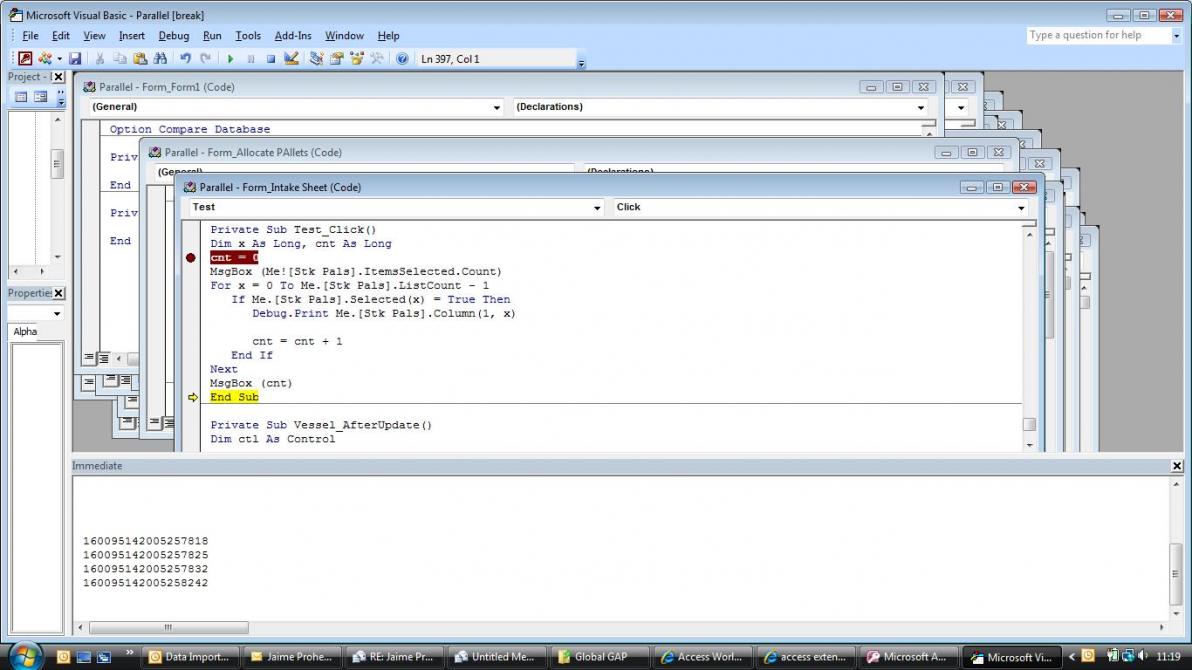Save the project with the floppy disk icon
Viewport: 1192px width, 670px height.
[75, 59]
